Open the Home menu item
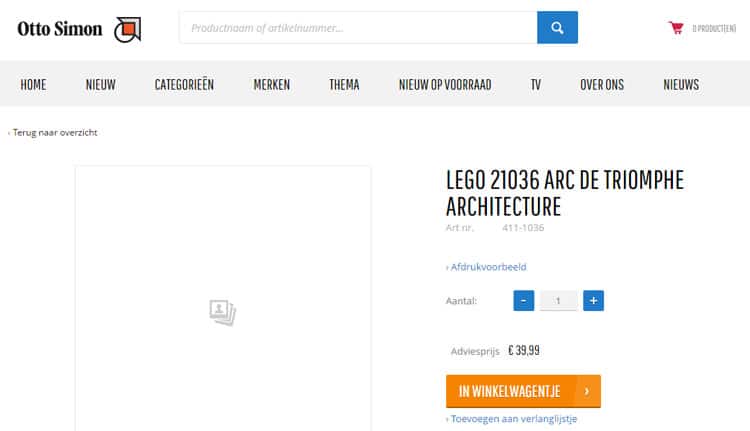750x431 pixels. tap(33, 85)
